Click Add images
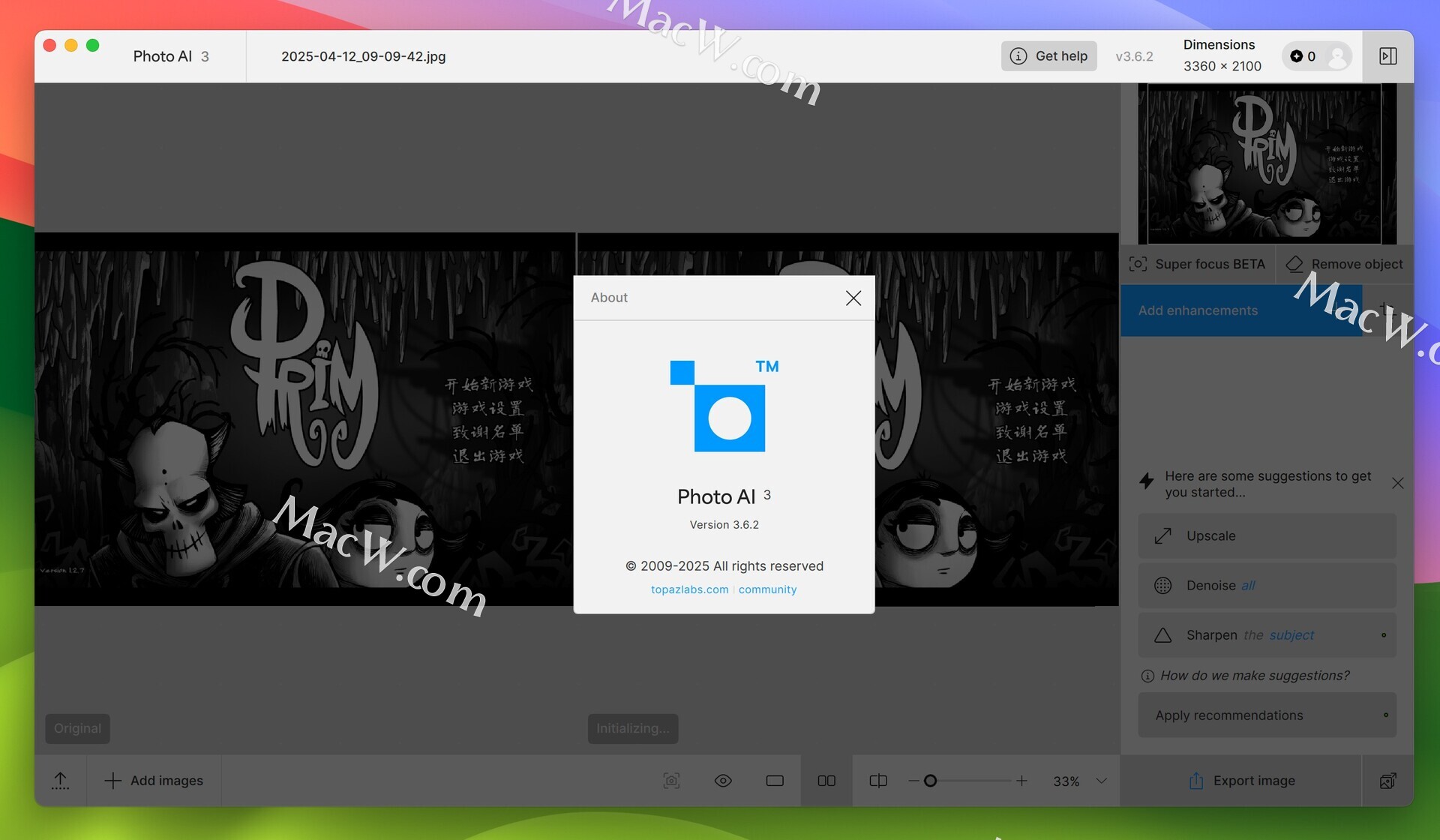 tap(154, 781)
